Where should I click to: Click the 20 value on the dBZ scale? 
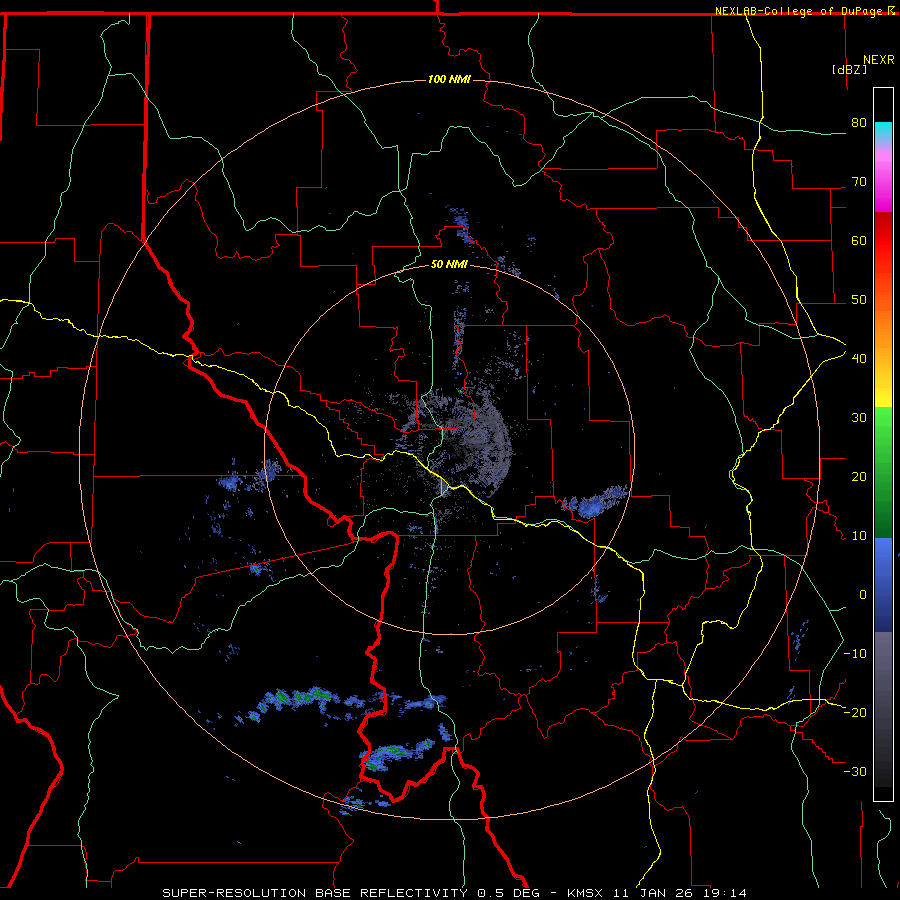point(859,476)
